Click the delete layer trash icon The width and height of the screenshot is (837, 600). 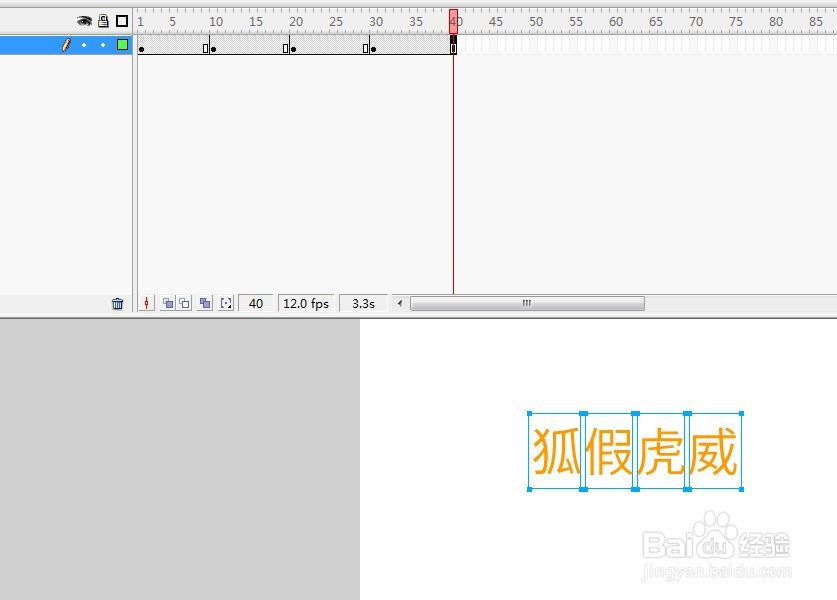(x=118, y=303)
